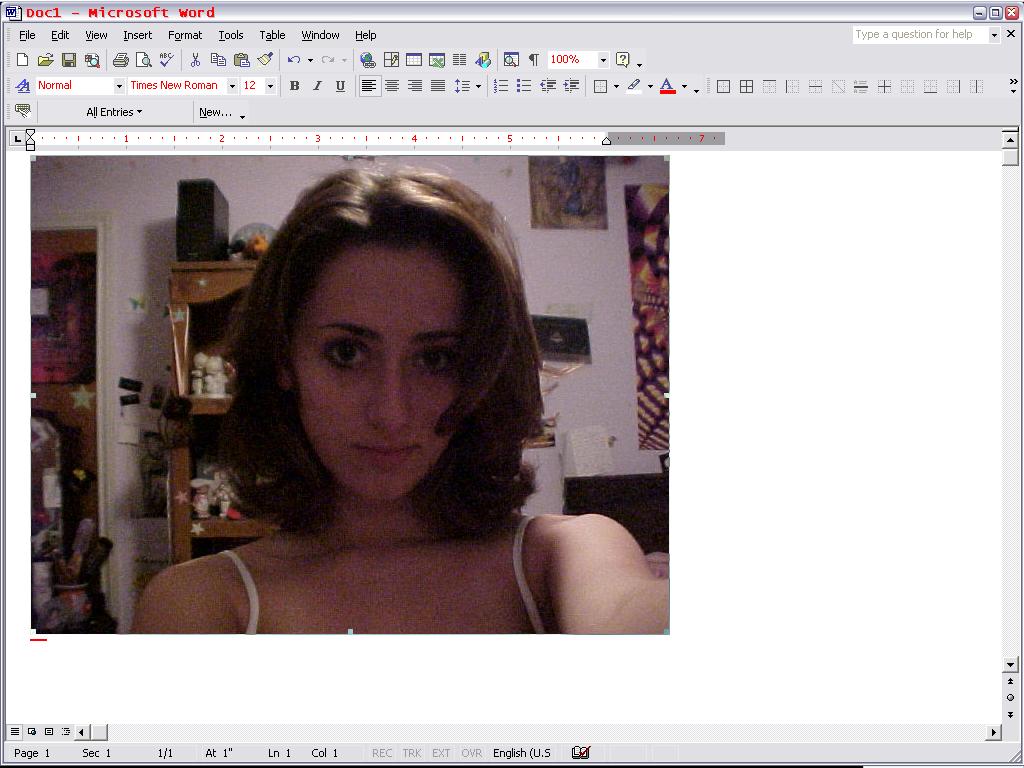
Task: Open the Insert menu
Action: (x=137, y=35)
